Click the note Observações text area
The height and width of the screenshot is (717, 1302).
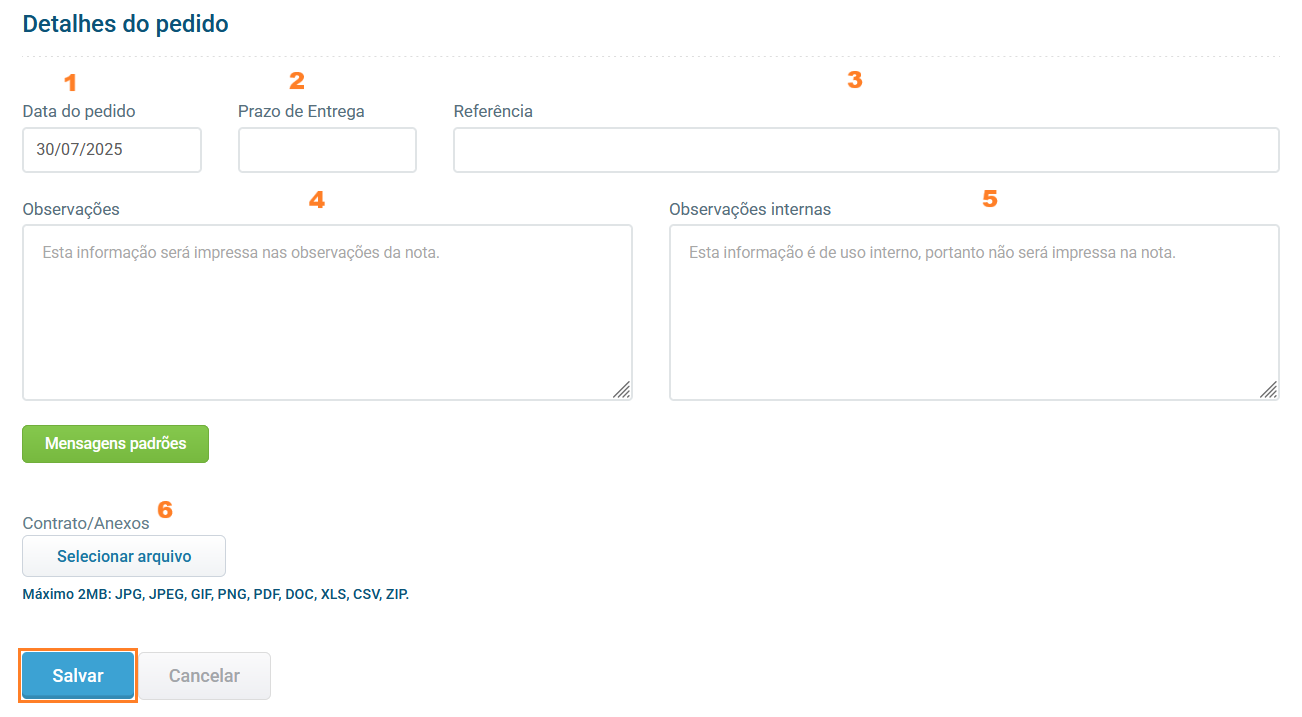pos(327,312)
